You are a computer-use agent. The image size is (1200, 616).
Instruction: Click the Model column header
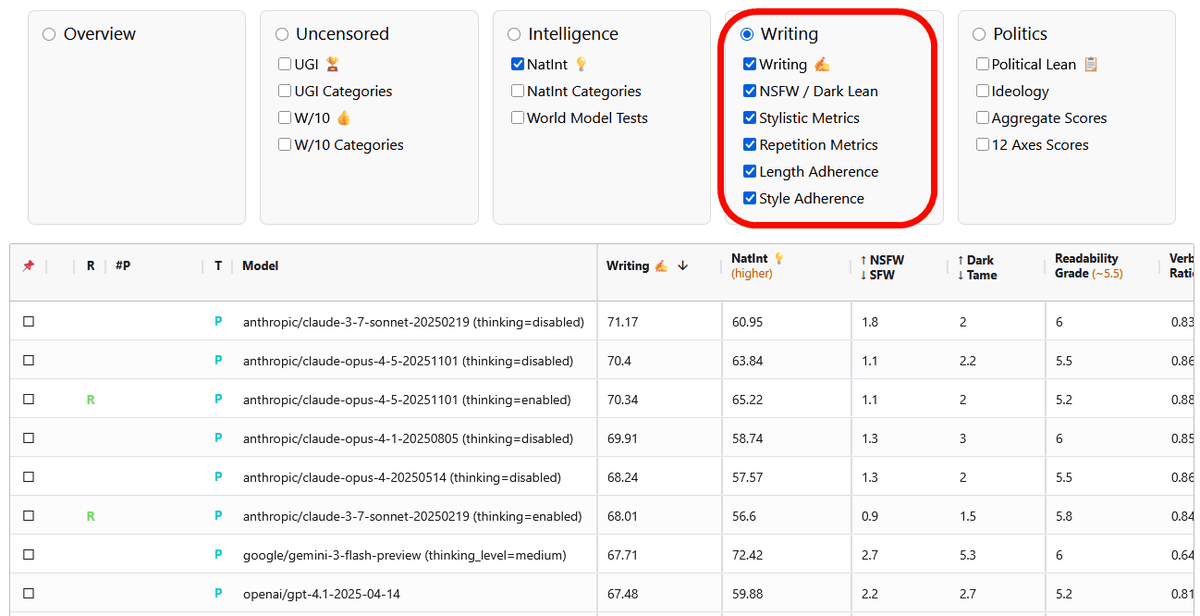click(x=260, y=266)
